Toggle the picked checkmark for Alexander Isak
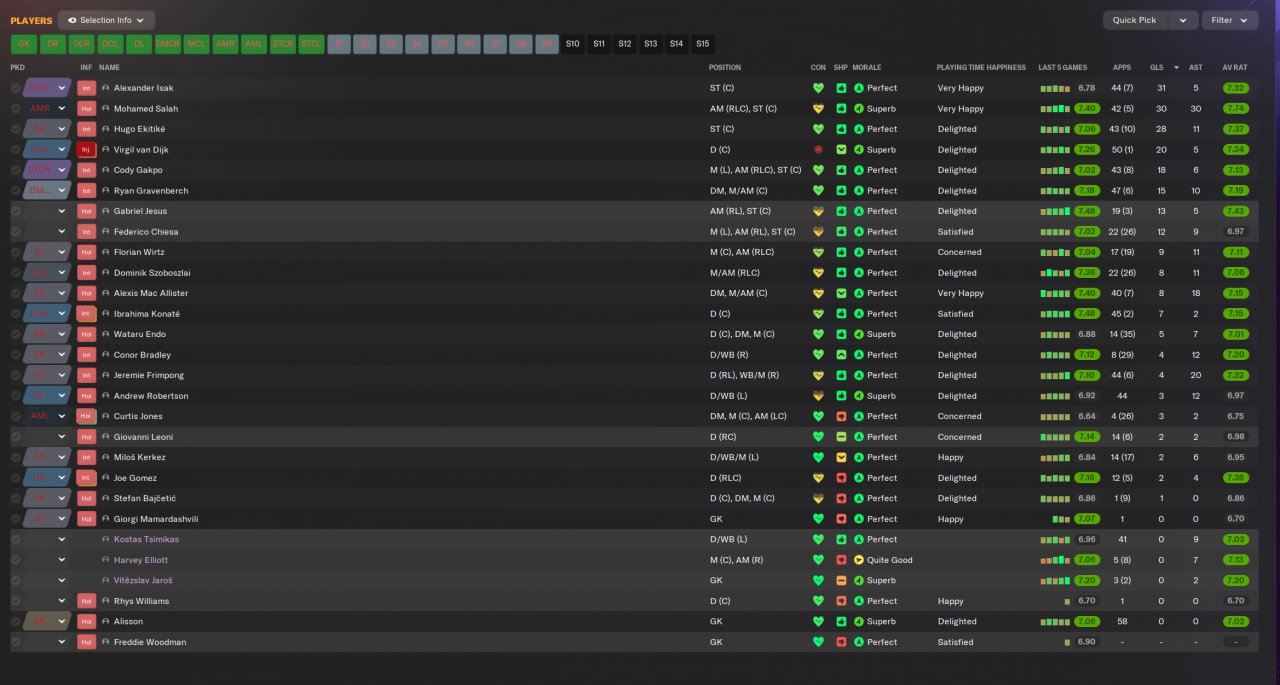This screenshot has width=1280, height=685. (x=16, y=88)
